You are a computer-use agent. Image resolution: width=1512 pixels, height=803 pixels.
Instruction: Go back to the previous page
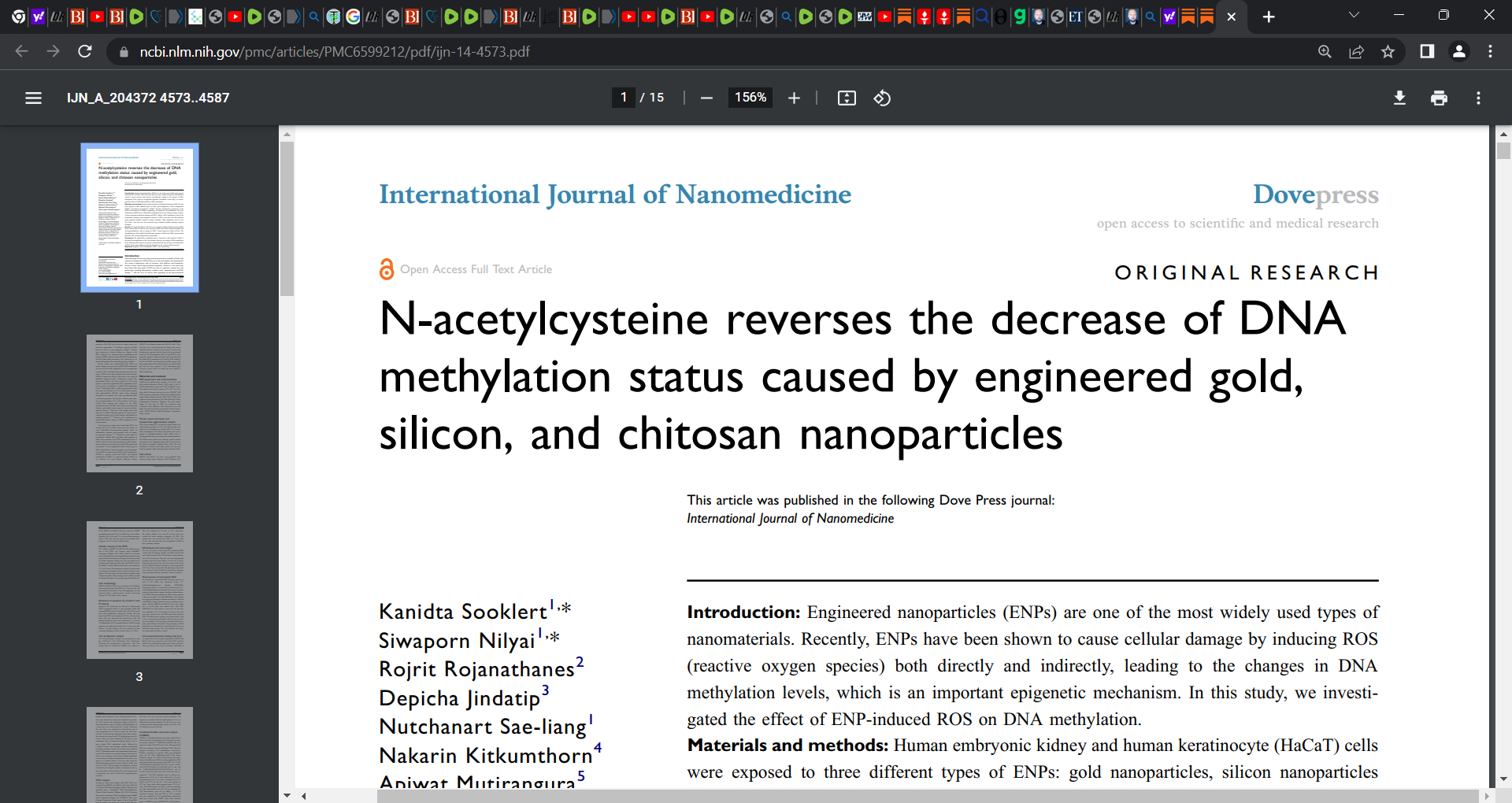coord(21,51)
